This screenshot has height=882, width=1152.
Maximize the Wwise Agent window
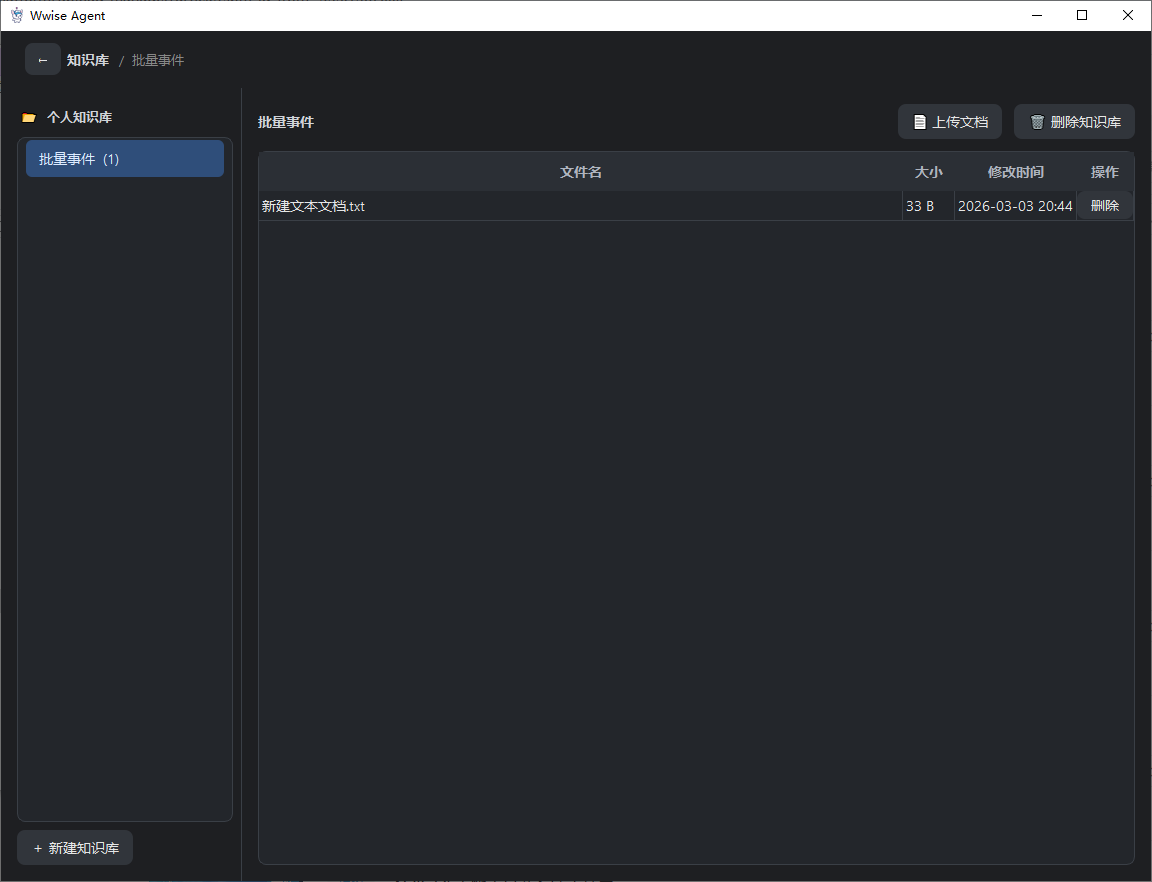click(1082, 15)
